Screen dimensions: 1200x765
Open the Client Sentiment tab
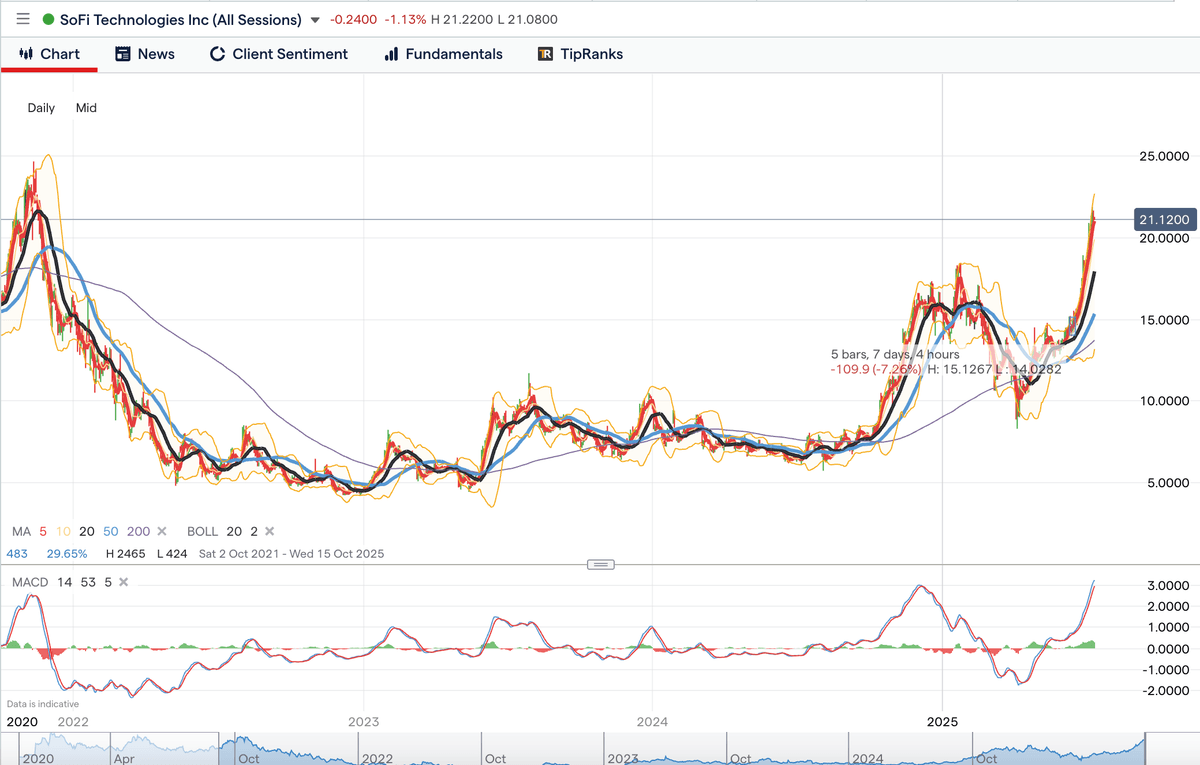[279, 54]
